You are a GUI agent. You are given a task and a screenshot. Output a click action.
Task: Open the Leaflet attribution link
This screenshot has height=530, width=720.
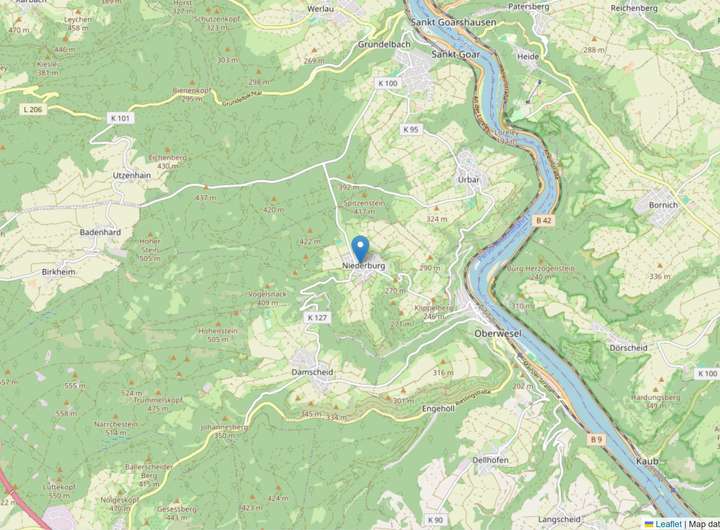[x=668, y=524]
